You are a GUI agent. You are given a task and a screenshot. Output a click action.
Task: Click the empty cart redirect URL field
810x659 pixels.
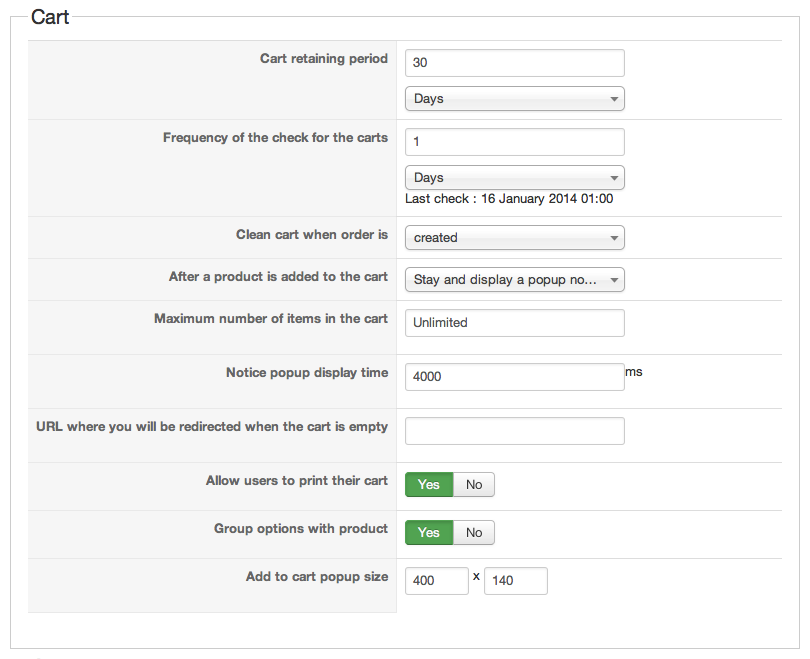(514, 431)
